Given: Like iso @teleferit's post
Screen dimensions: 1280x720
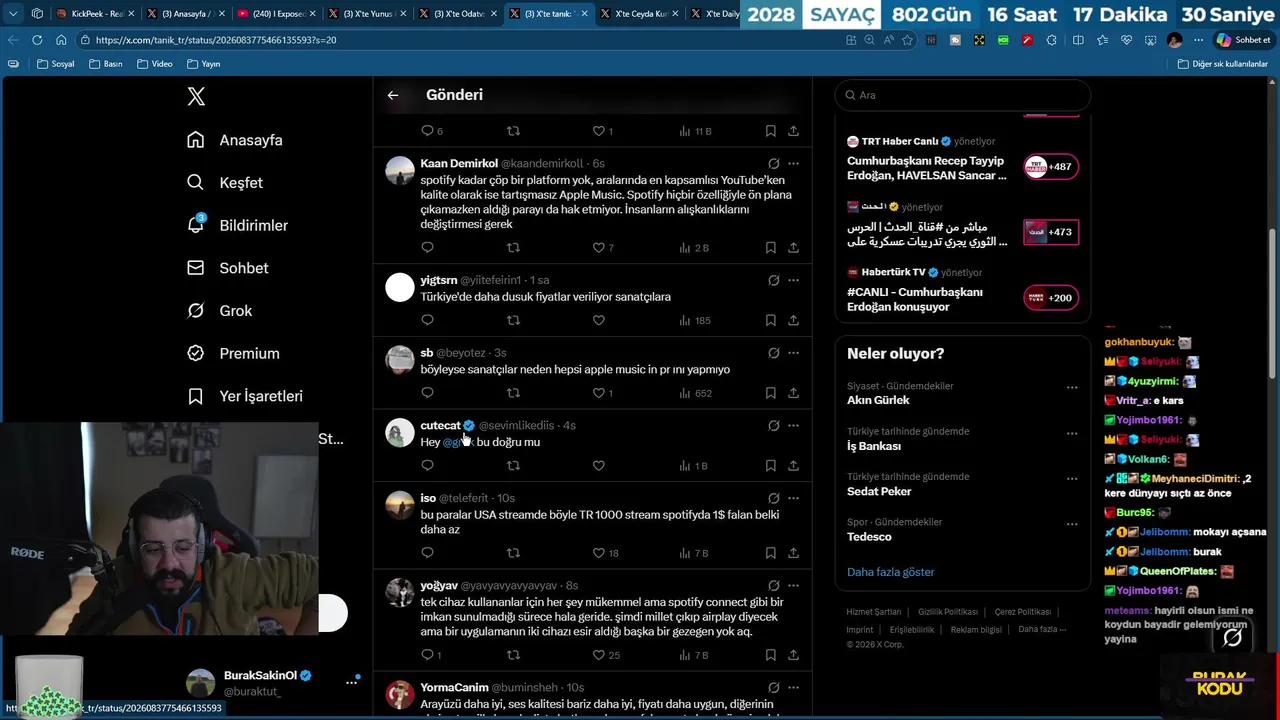Looking at the screenshot, I should tap(599, 553).
